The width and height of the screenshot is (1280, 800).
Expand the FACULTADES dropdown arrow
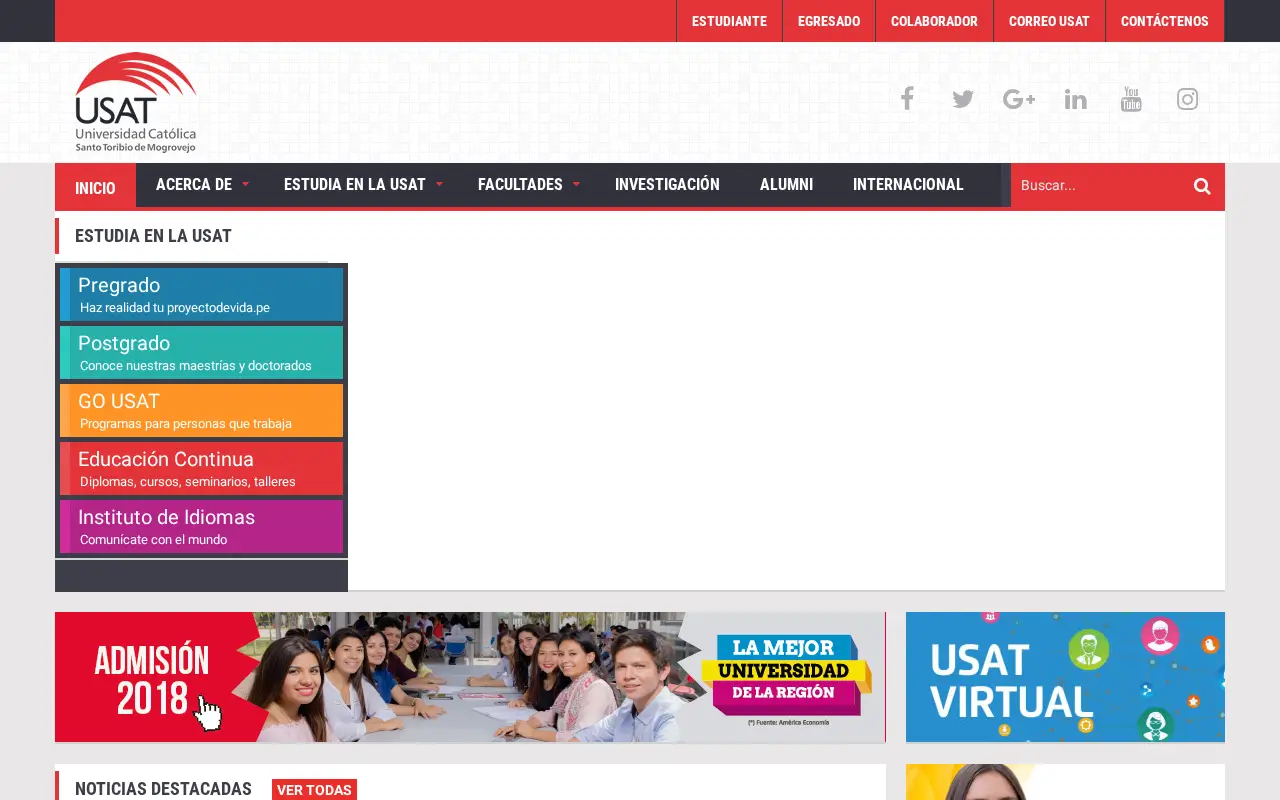tap(576, 185)
